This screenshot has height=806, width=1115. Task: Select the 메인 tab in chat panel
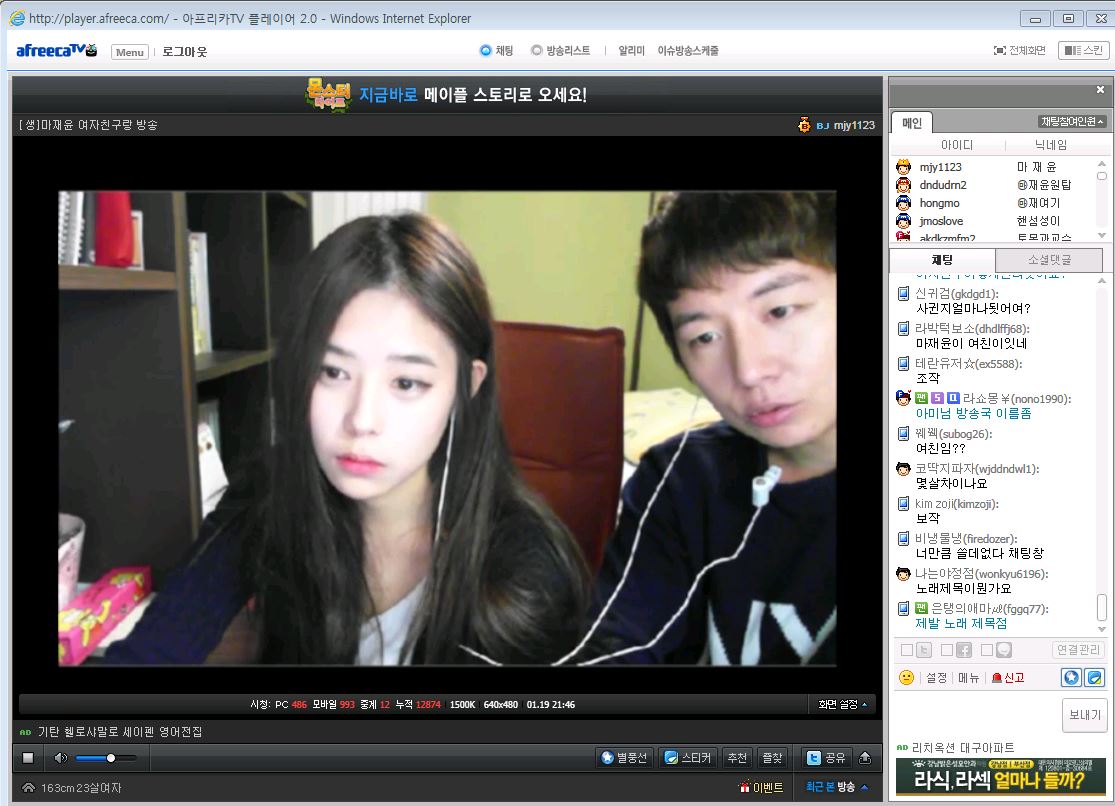click(912, 122)
